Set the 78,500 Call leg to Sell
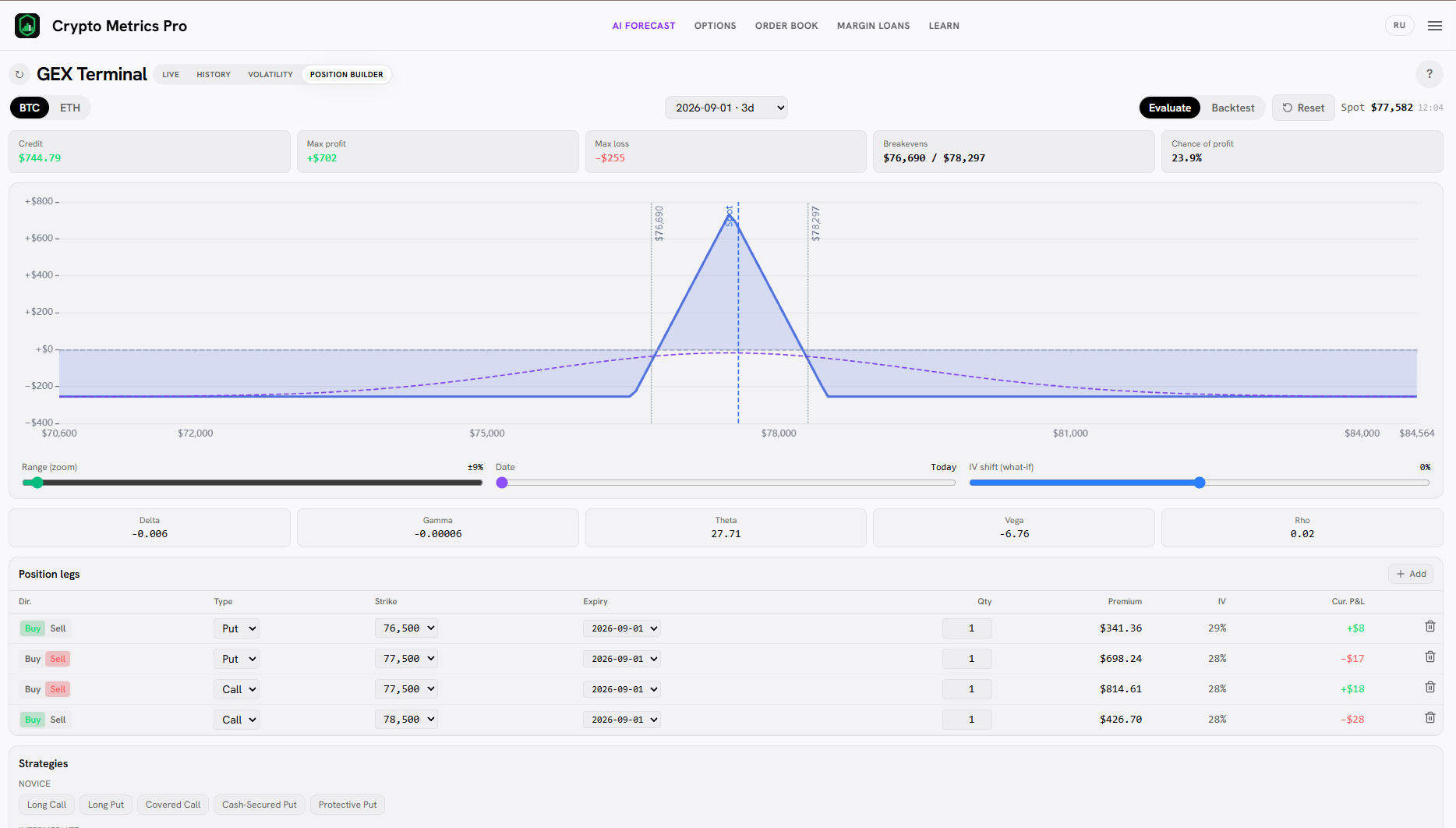1456x828 pixels. tap(58, 720)
